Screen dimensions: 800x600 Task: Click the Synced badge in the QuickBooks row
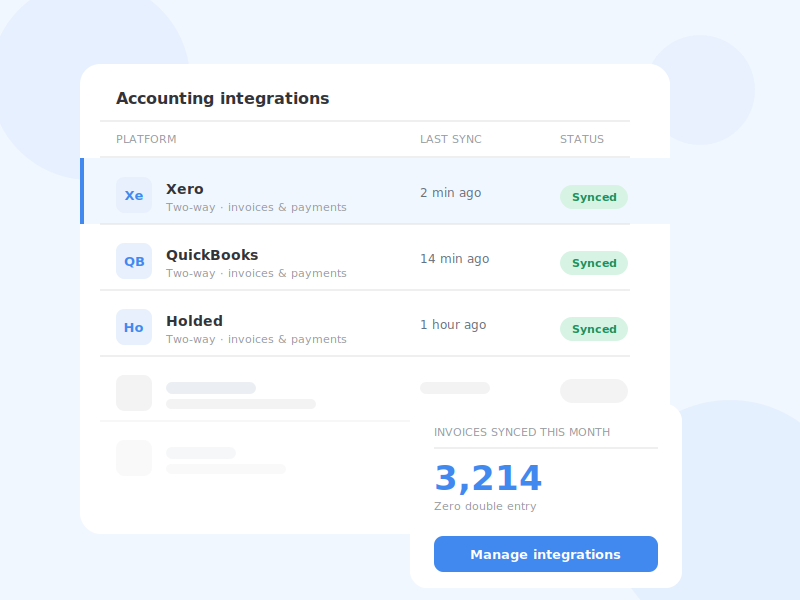pos(594,263)
